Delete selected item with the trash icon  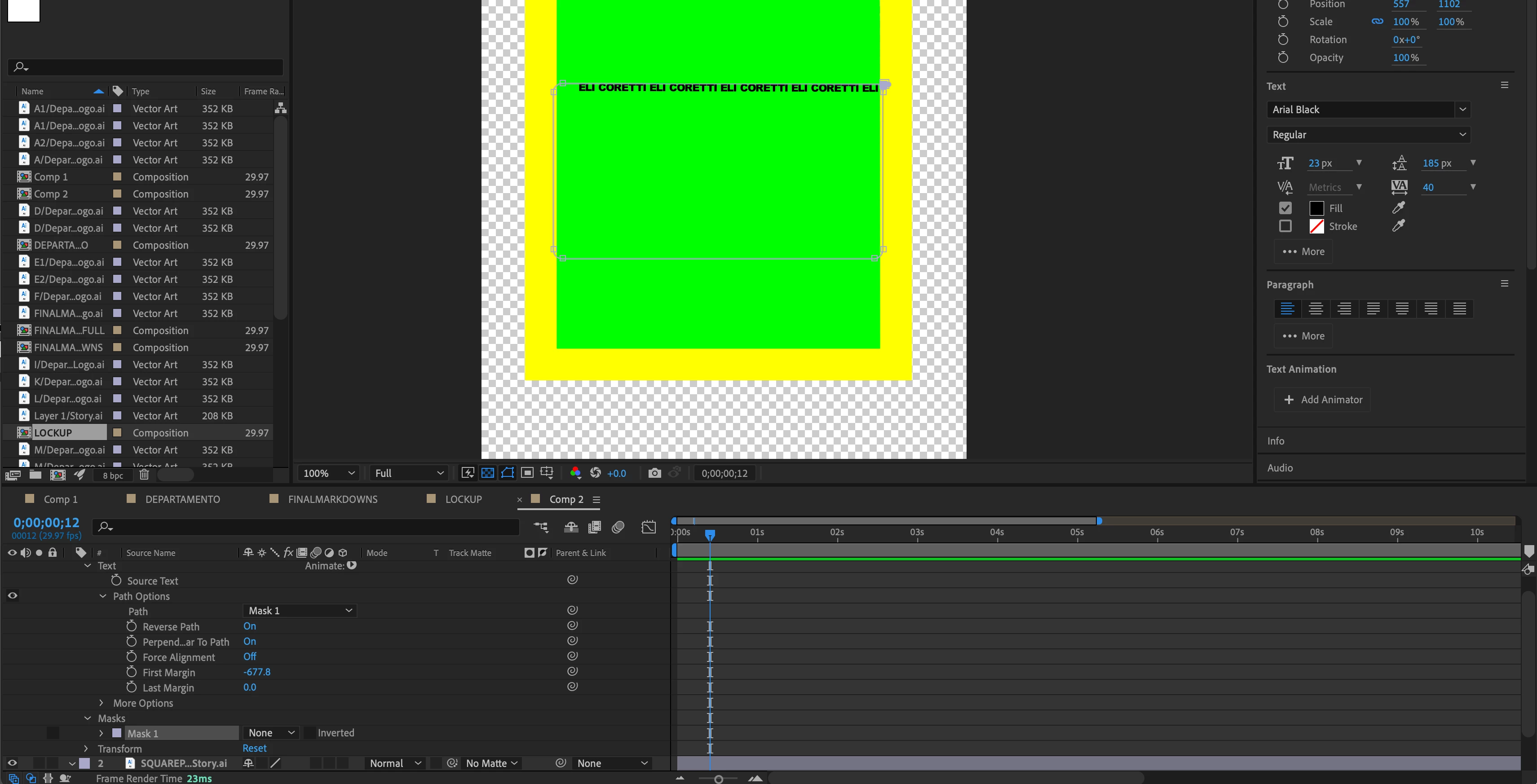[x=144, y=475]
